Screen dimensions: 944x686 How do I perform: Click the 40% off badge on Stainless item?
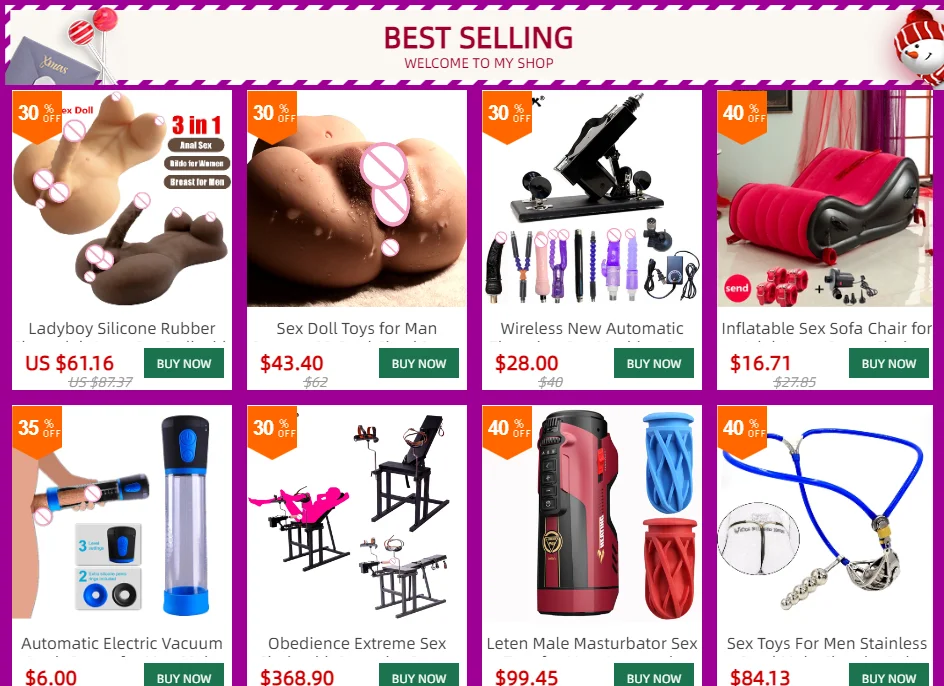742,431
